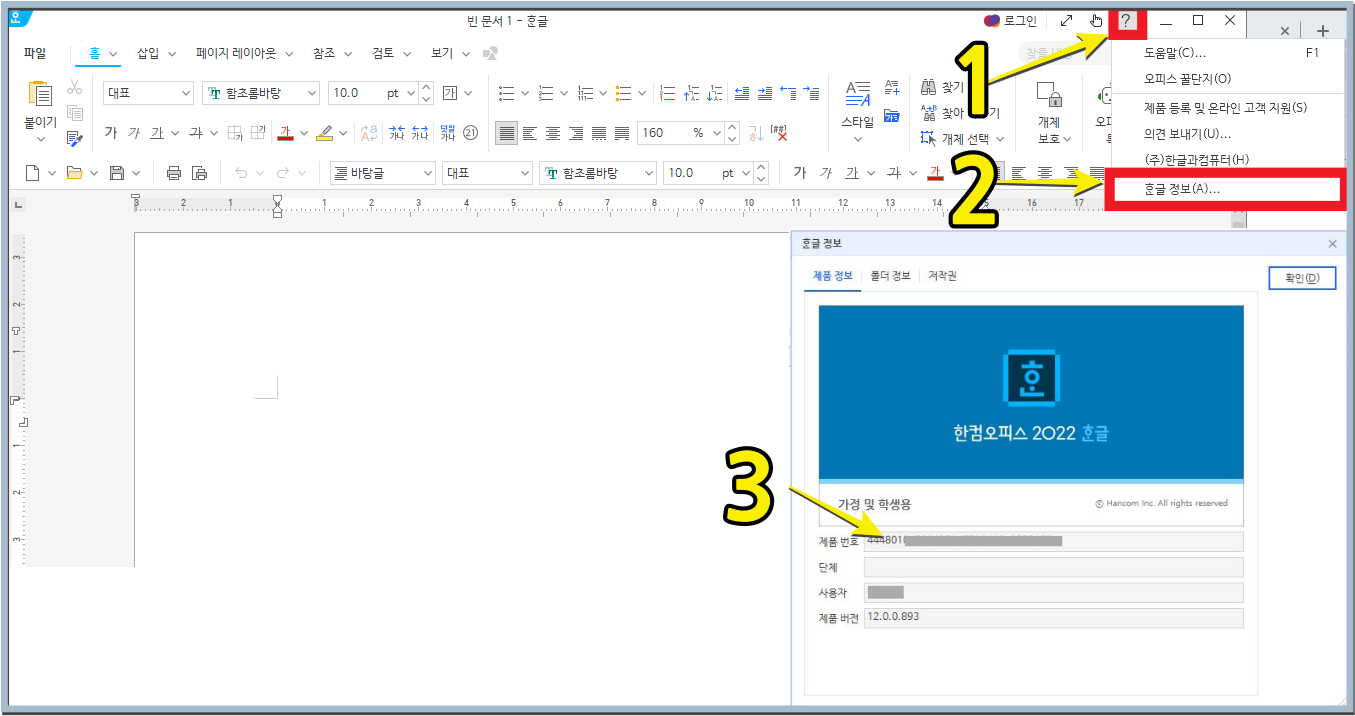Viewport: 1355px width, 716px height.
Task: Click the decrease indent icon in ribbon
Action: (x=741, y=93)
